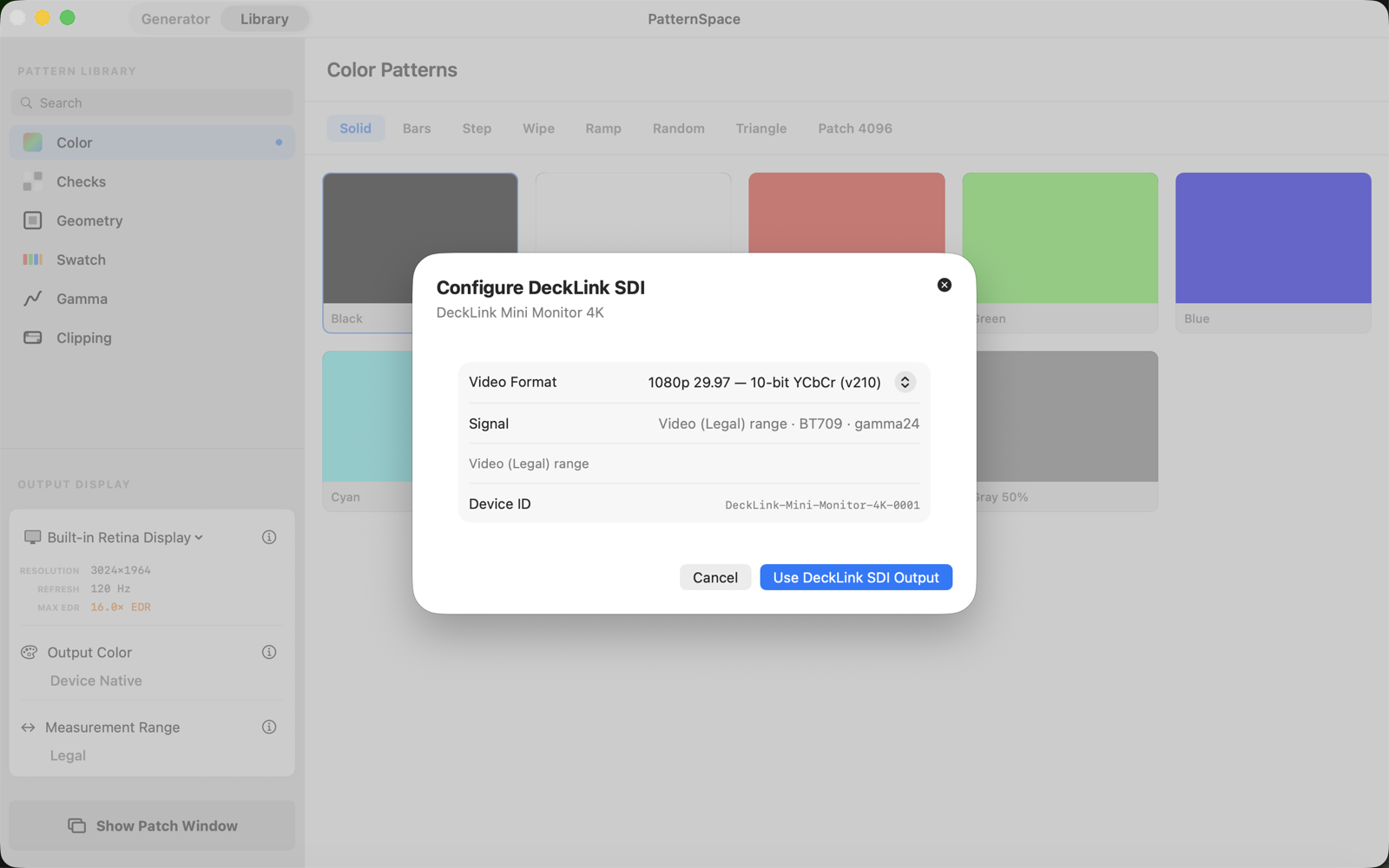Switch to the Generator tab

click(x=175, y=18)
